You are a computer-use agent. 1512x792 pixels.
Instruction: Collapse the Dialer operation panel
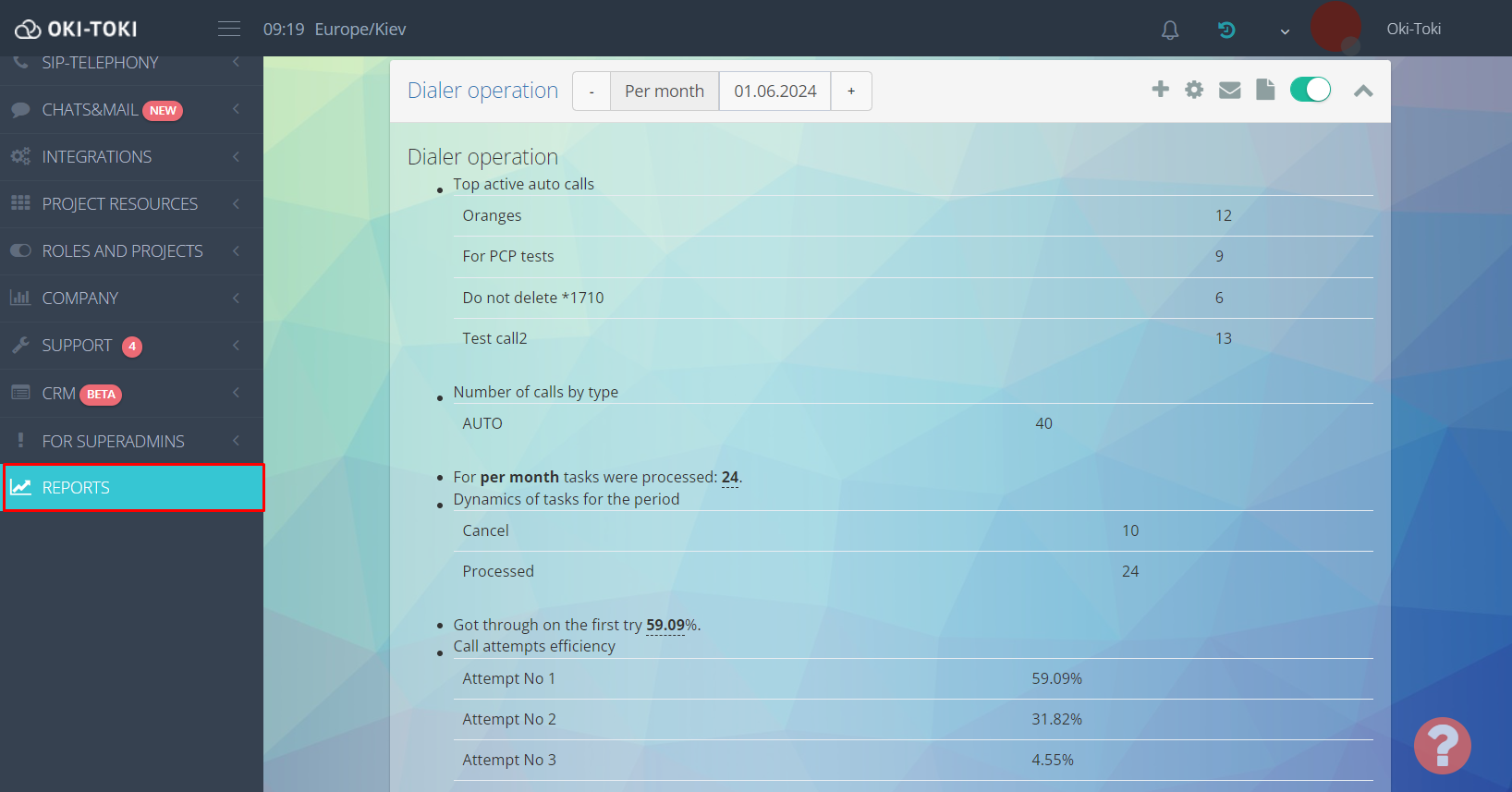click(x=1363, y=91)
